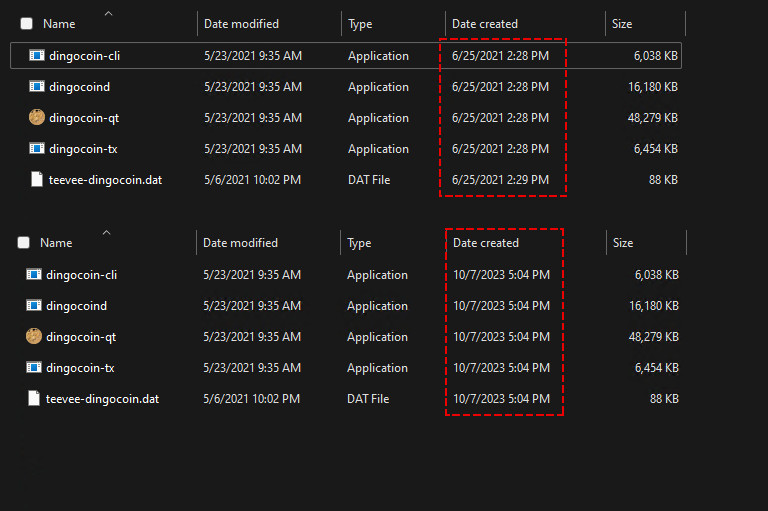The image size is (768, 511).
Task: Sort upper list by Type column
Action: (x=360, y=24)
